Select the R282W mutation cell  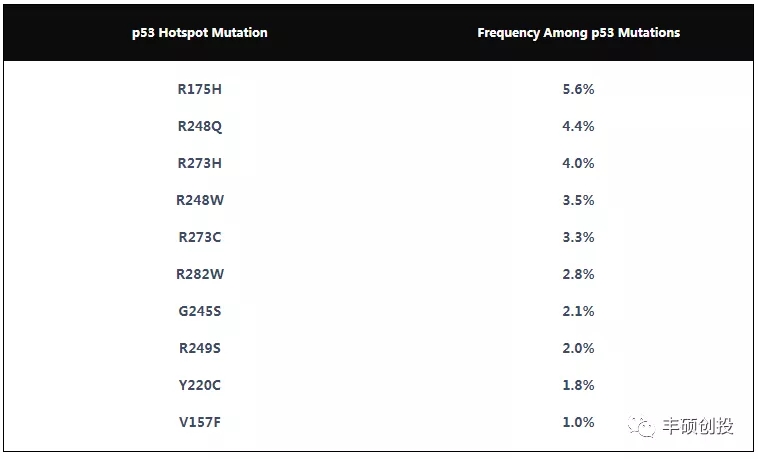coord(200,274)
